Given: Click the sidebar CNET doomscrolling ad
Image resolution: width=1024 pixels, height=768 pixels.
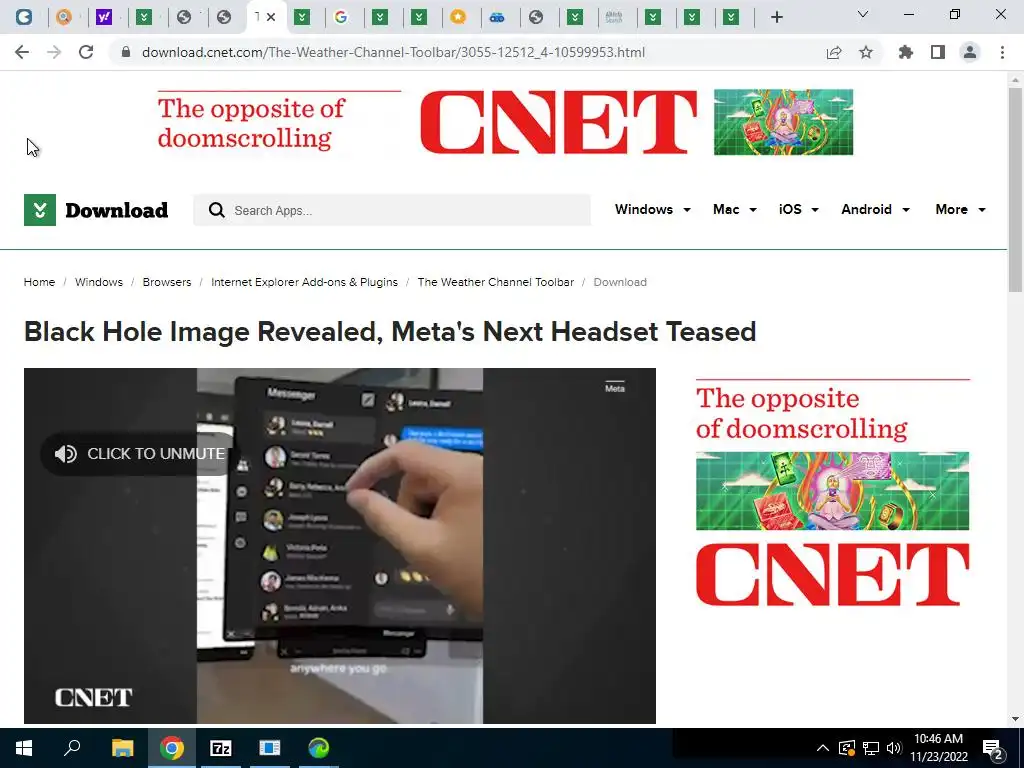Looking at the screenshot, I should (833, 493).
